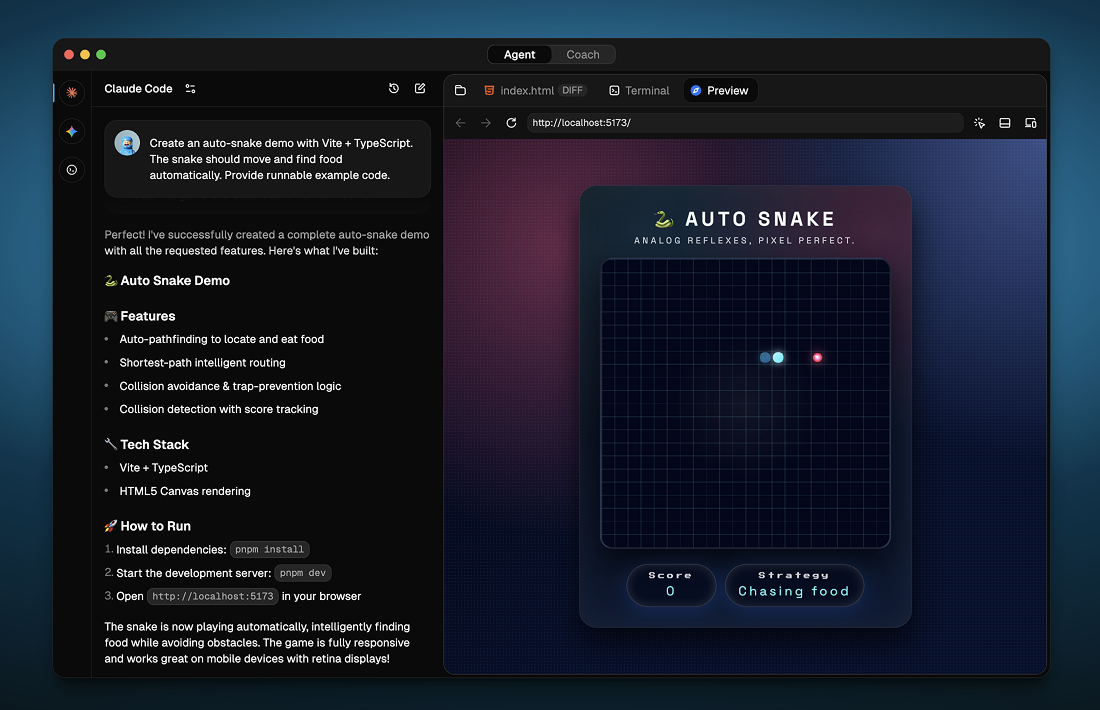This screenshot has width=1100, height=710.
Task: Click the http://localhost:5173 link in the chat
Action: pos(212,596)
